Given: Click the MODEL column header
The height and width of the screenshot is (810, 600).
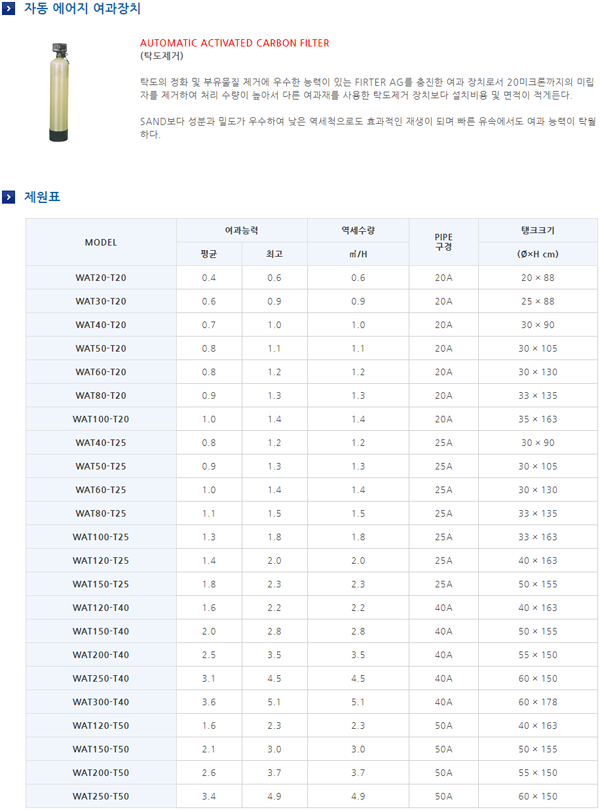Looking at the screenshot, I should coord(100,242).
